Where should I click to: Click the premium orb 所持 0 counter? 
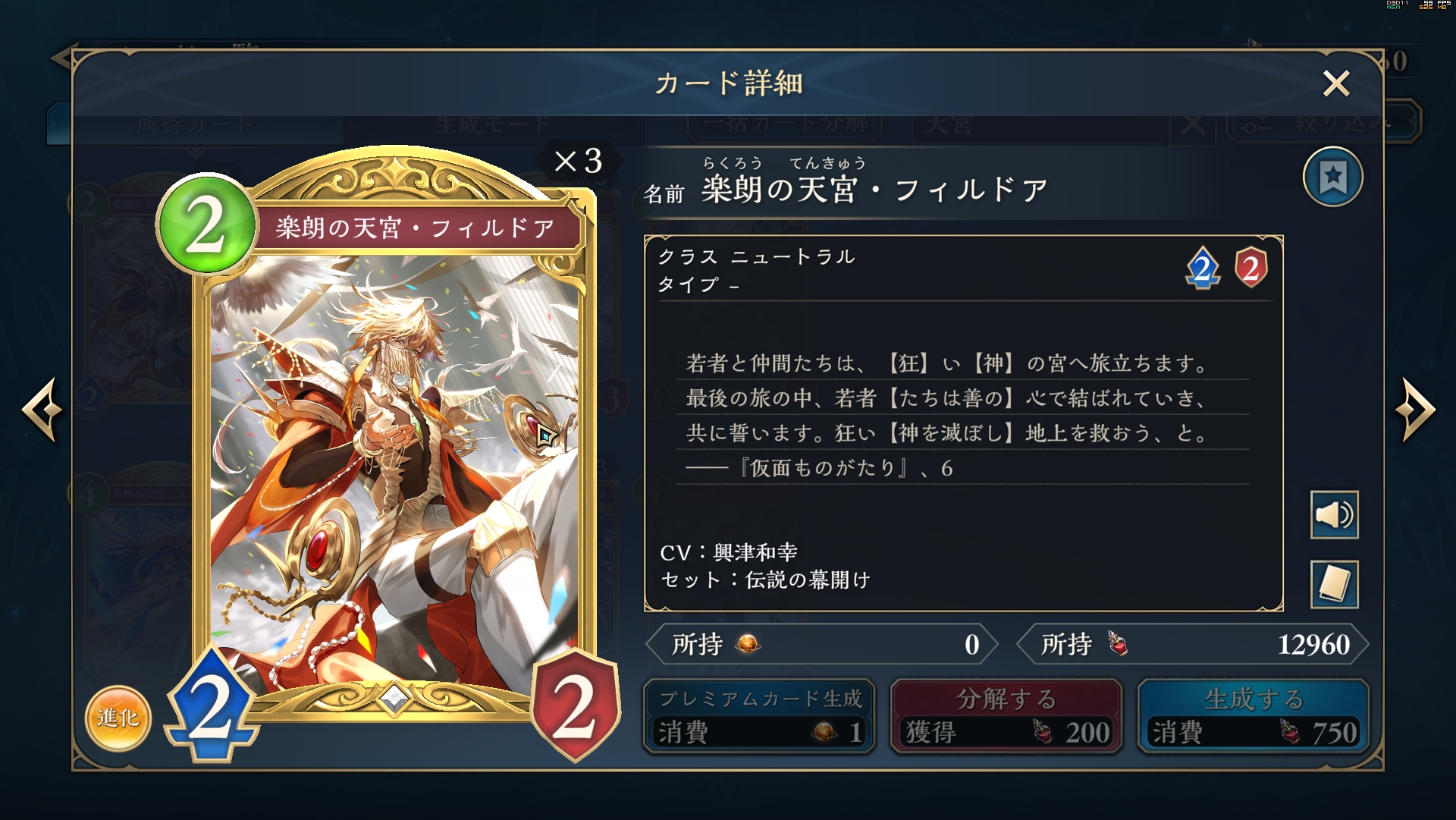point(821,644)
